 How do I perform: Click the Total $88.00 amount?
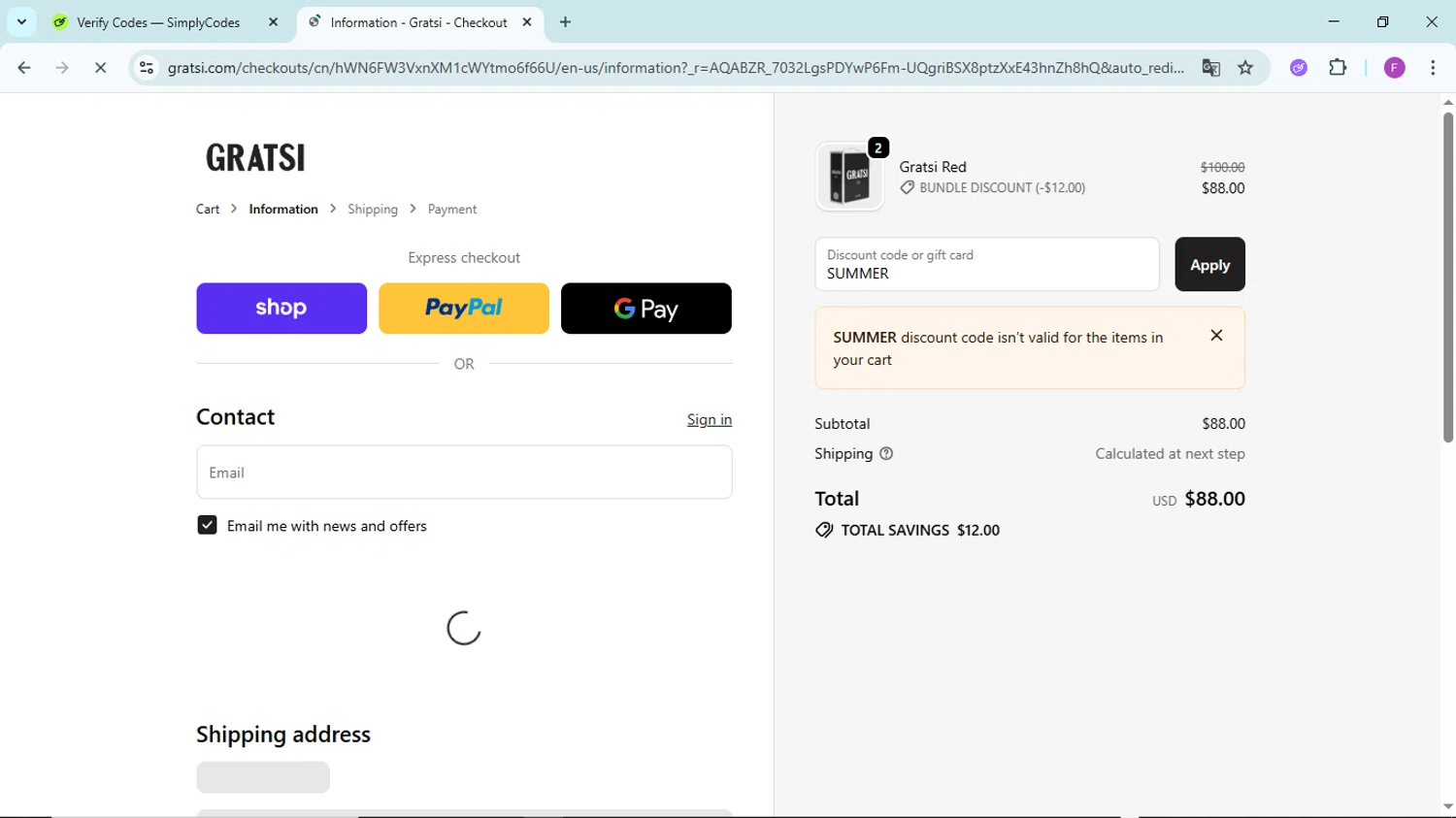coord(1214,499)
